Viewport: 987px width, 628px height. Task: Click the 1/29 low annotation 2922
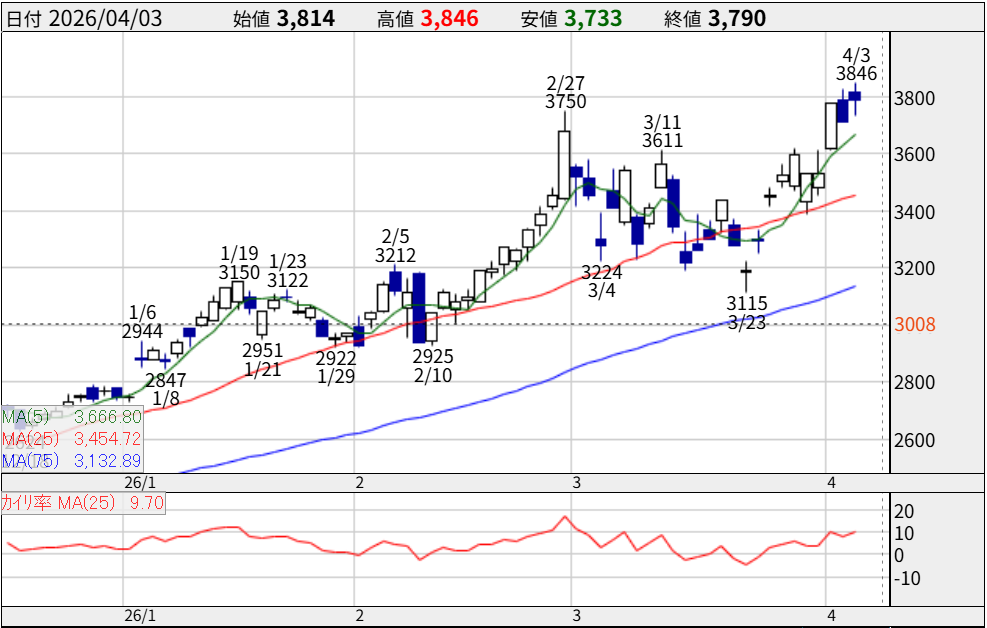[337, 358]
